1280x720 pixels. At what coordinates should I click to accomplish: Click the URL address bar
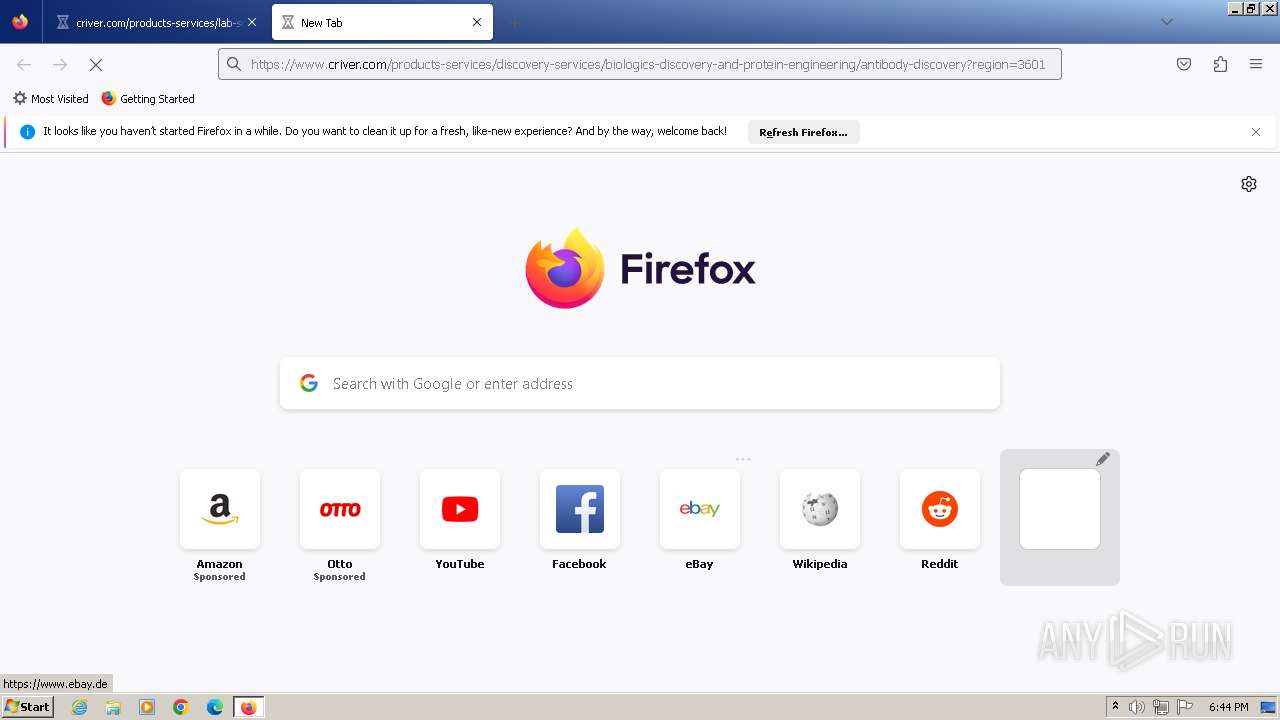tap(640, 64)
